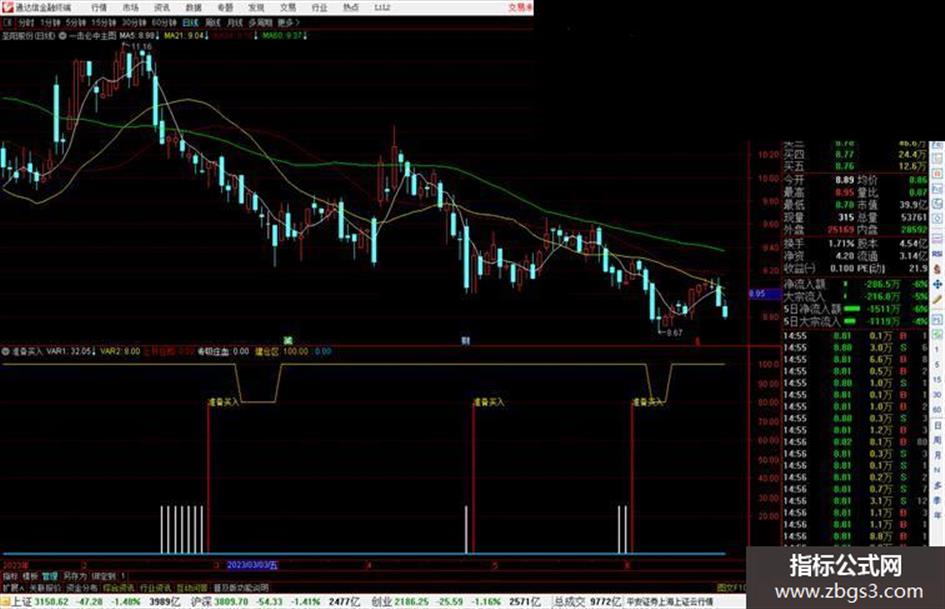Switch to the 30分钟 period
Screen dimensions: 945x609
coord(134,23)
